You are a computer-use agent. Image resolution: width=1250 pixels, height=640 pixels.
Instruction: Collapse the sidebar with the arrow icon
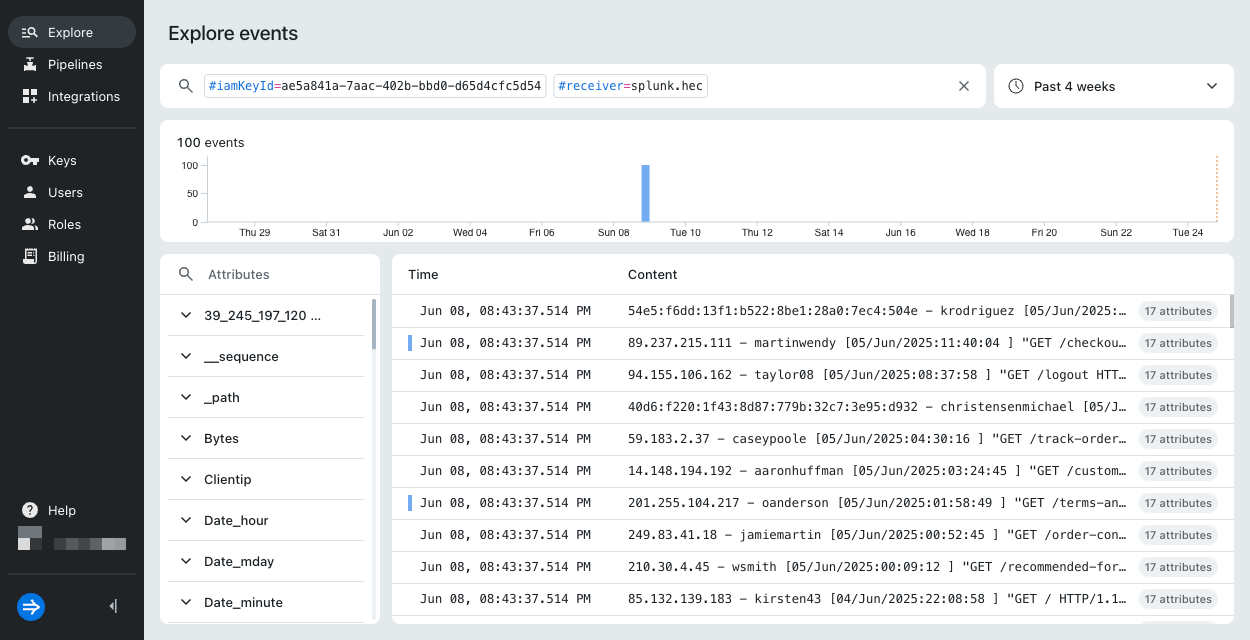coord(113,606)
